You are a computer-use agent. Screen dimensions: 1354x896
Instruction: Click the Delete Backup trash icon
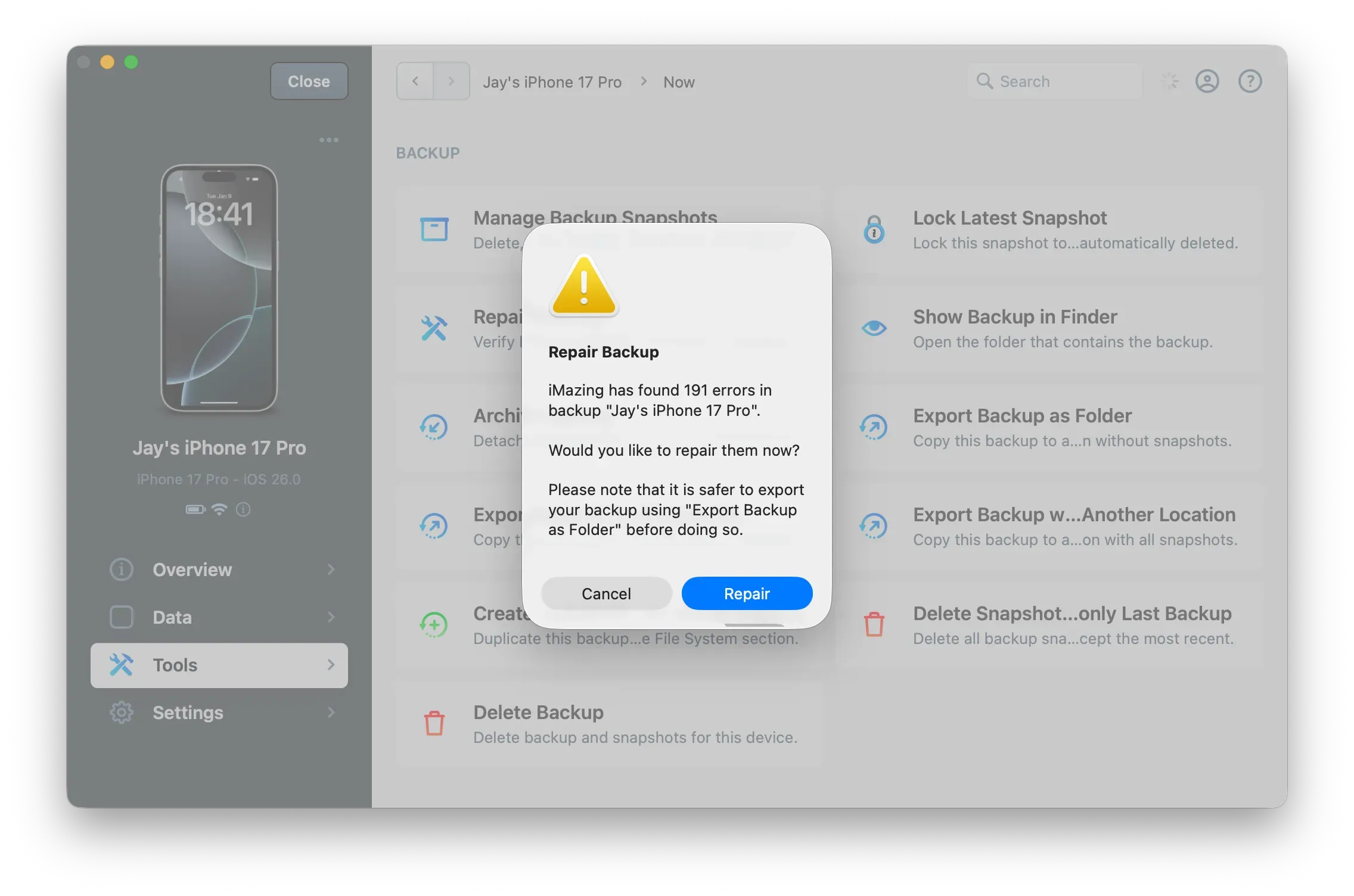click(434, 723)
